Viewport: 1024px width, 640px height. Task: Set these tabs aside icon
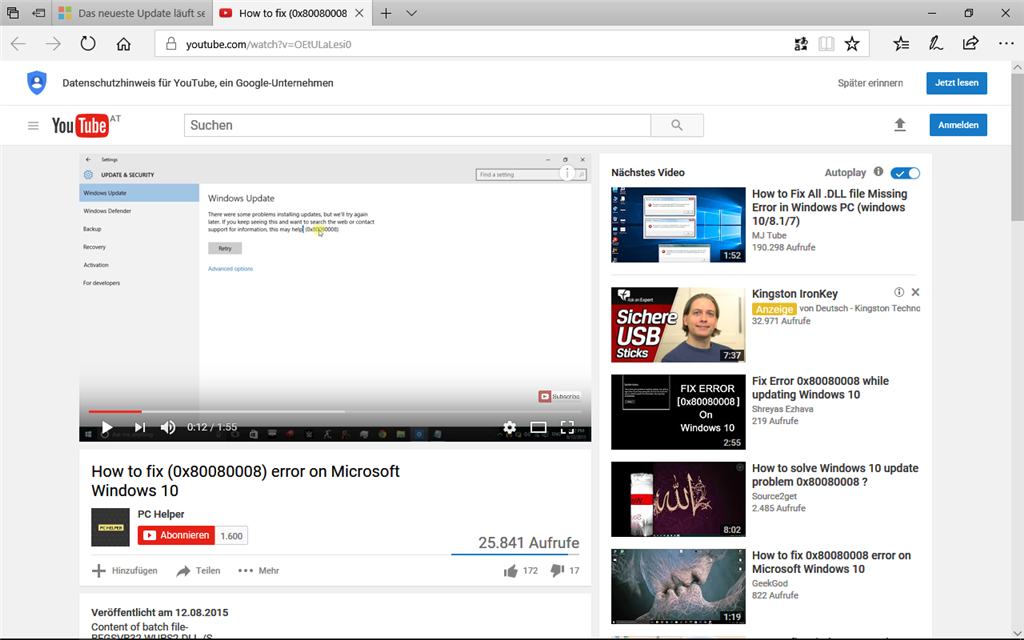click(39, 12)
